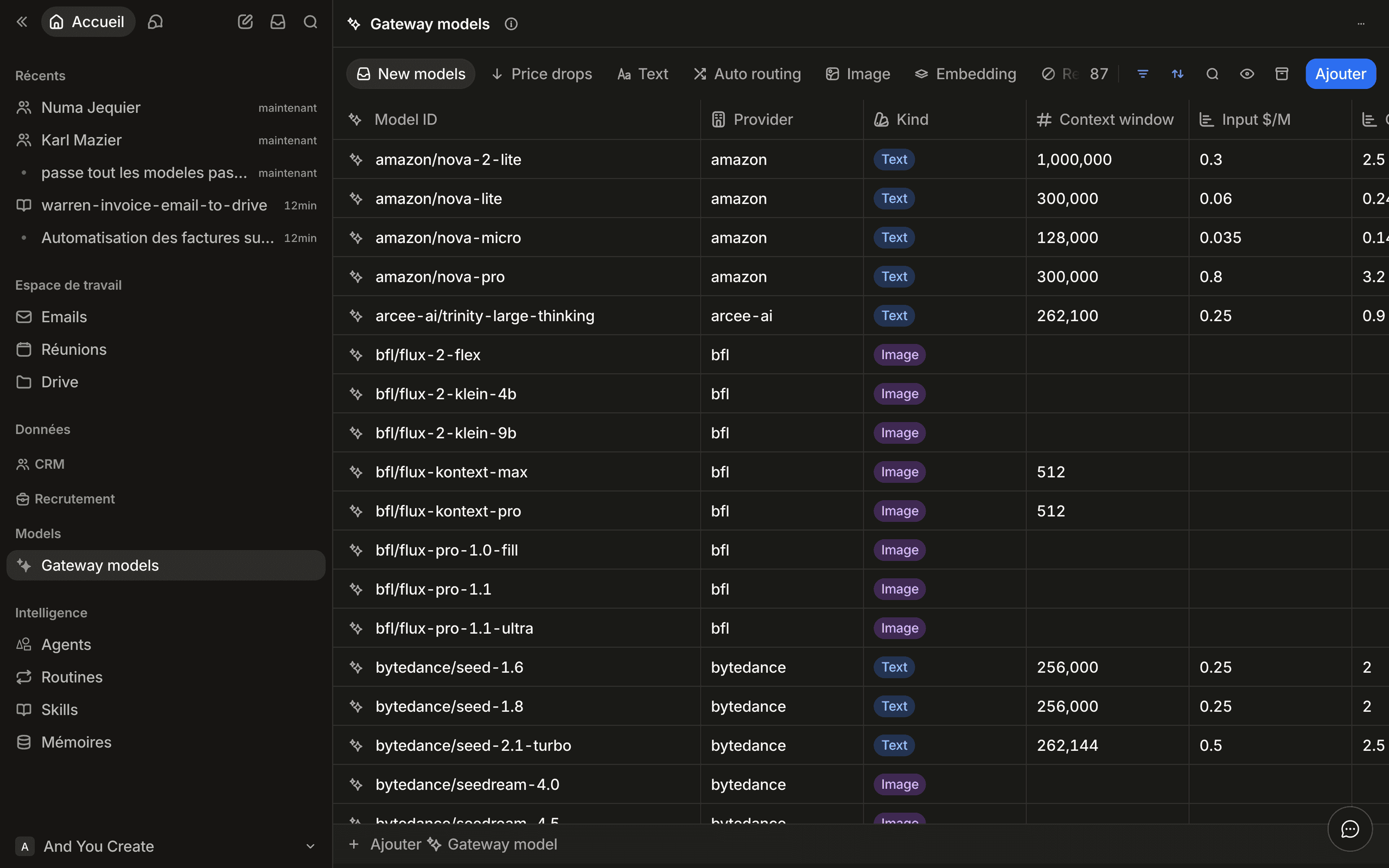The width and height of the screenshot is (1389, 868).
Task: Click the compose new note icon
Action: [x=245, y=22]
